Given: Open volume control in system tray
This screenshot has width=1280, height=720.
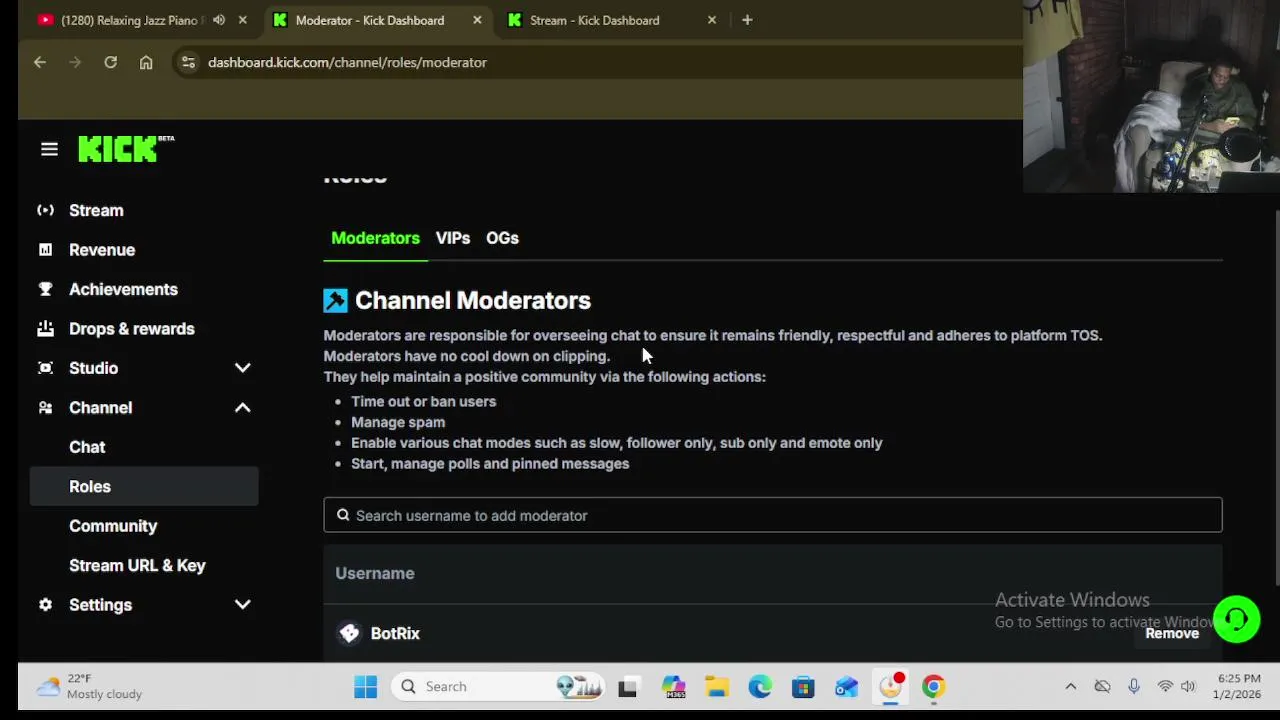Looking at the screenshot, I should click(x=1188, y=686).
